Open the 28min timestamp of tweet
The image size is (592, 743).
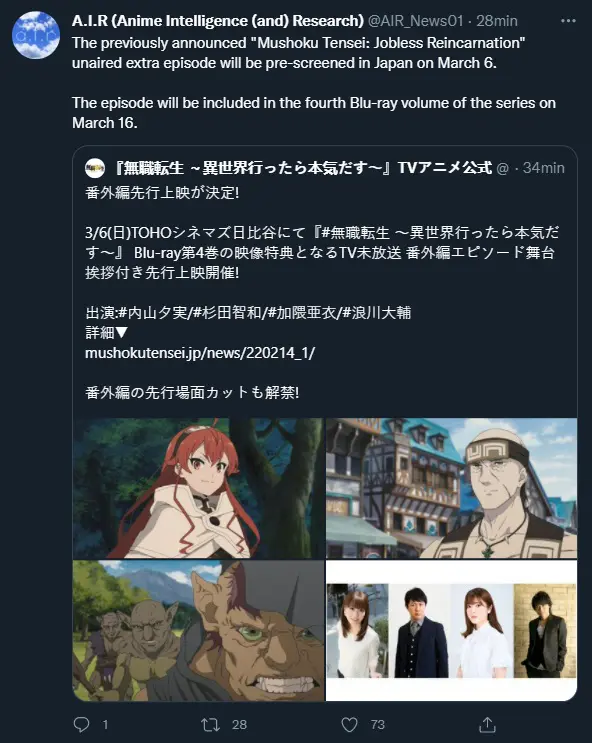[x=497, y=21]
